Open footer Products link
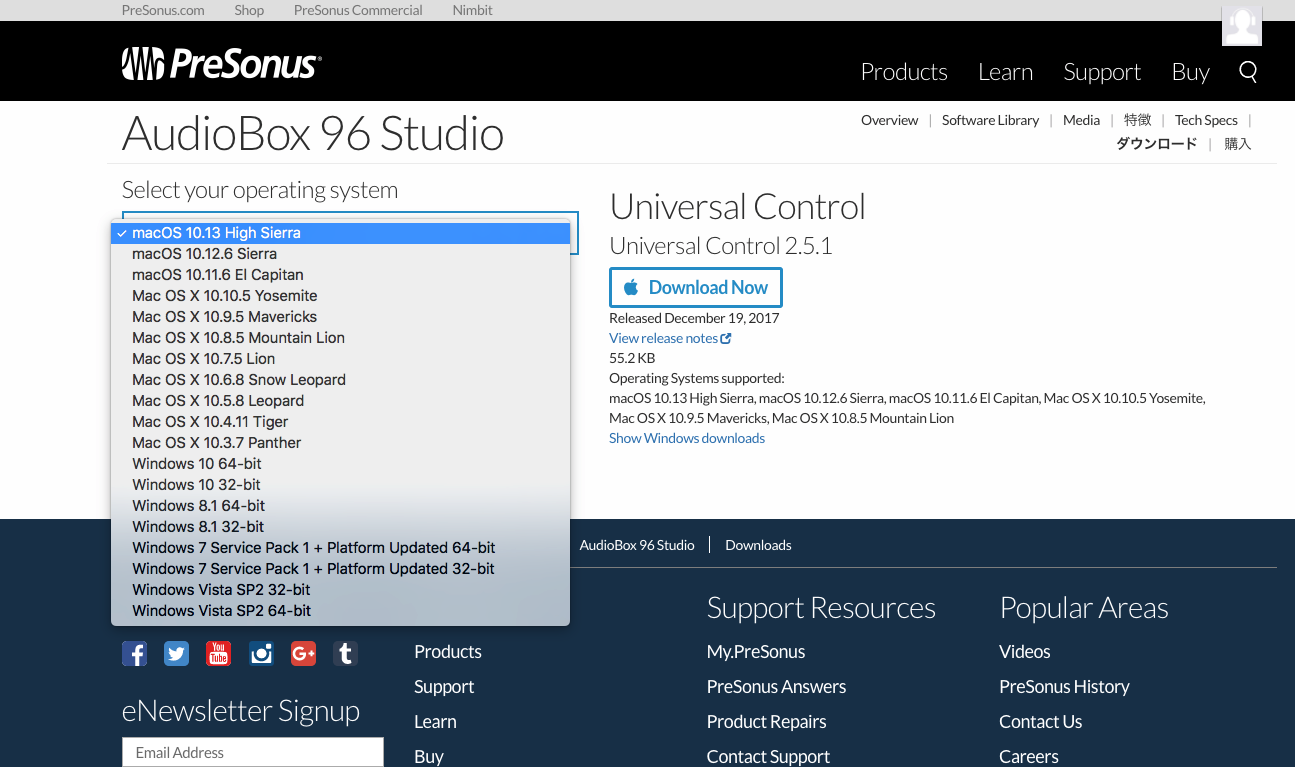The width and height of the screenshot is (1295, 767). (x=448, y=652)
